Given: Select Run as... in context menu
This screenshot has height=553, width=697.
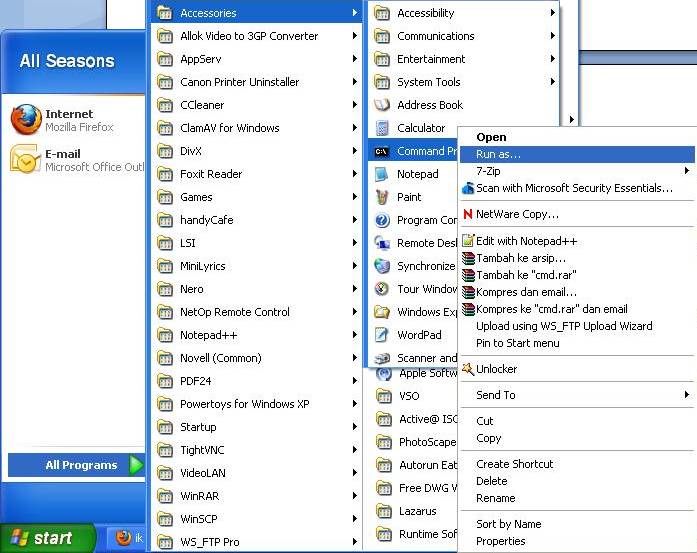Looking at the screenshot, I should [577, 154].
